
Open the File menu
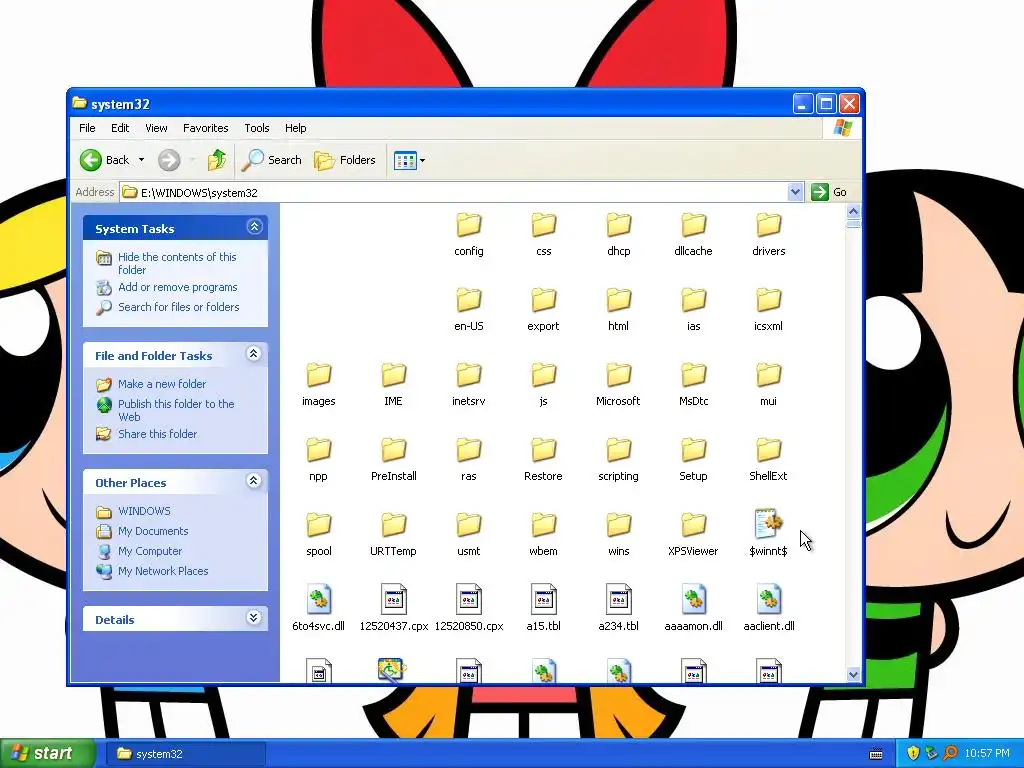click(x=87, y=128)
